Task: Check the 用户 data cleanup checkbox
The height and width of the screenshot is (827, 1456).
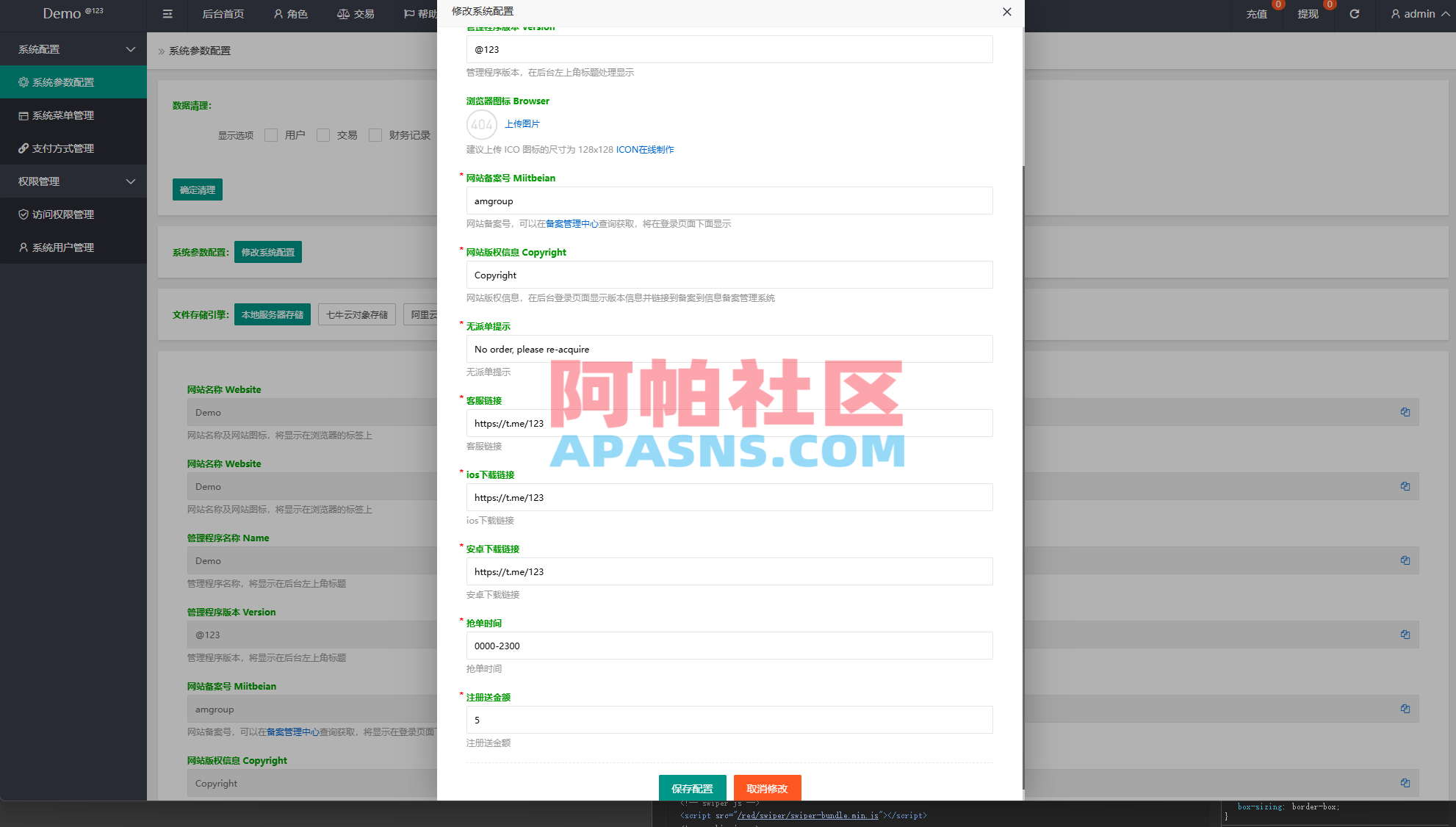Action: point(270,135)
